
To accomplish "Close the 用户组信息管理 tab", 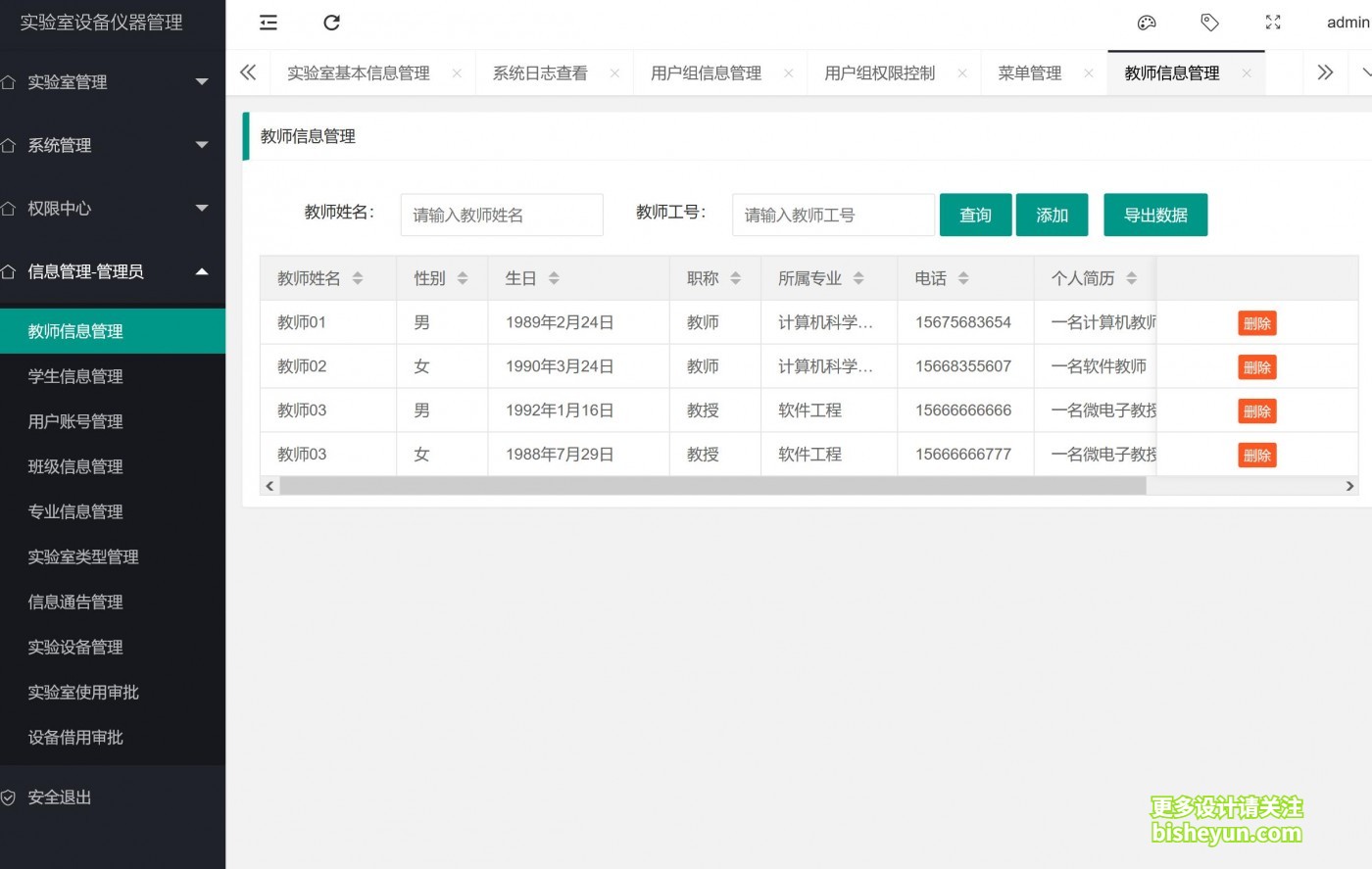I will click(x=788, y=73).
